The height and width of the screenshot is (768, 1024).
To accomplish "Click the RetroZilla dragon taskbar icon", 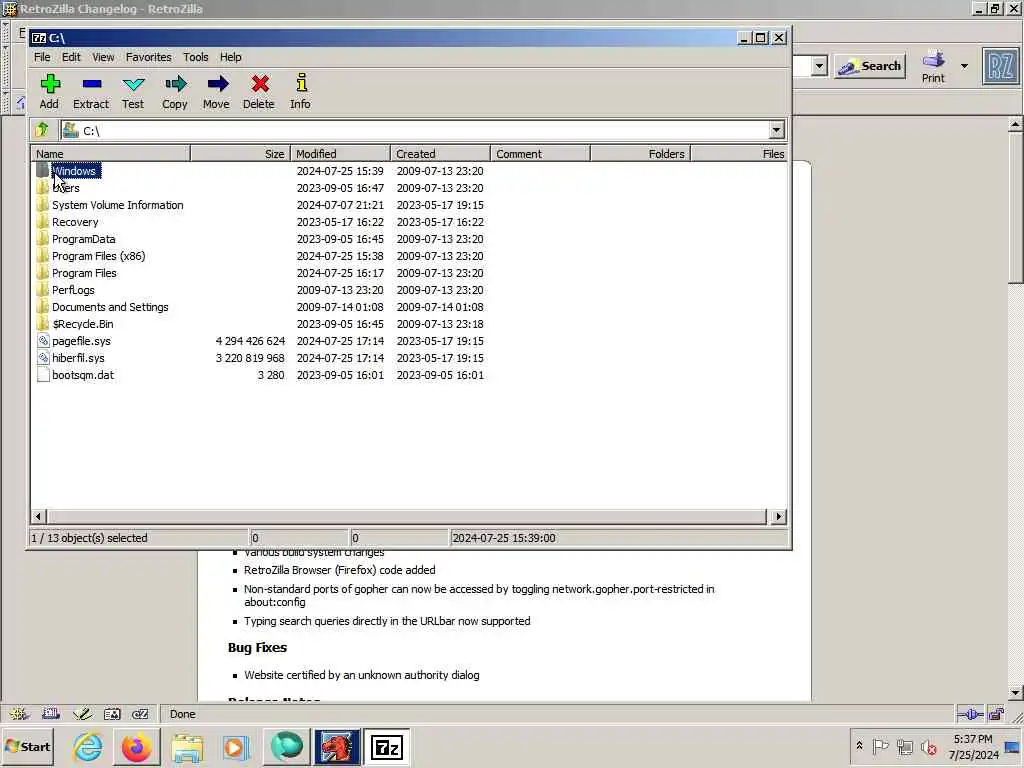I will click(x=337, y=747).
